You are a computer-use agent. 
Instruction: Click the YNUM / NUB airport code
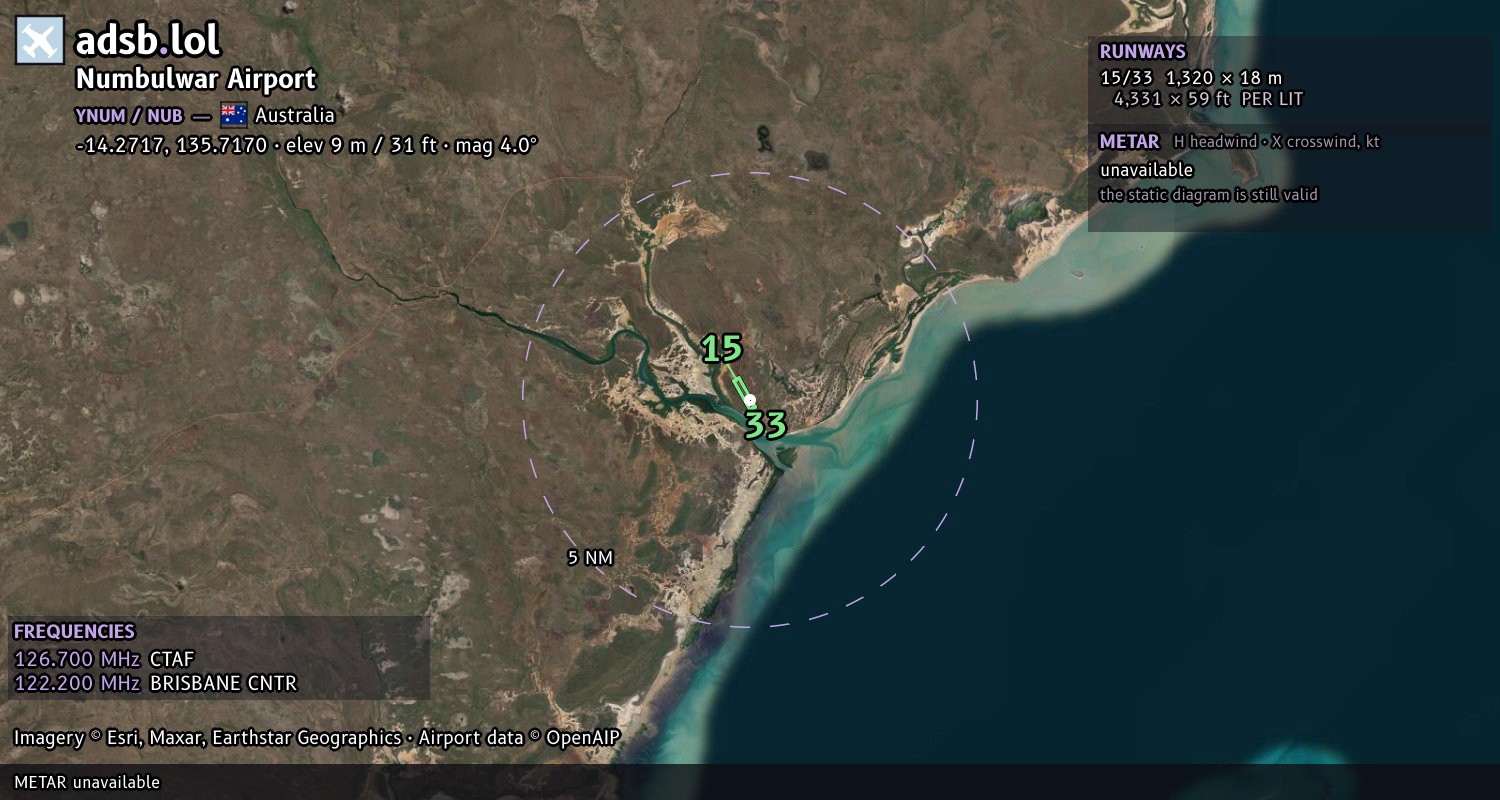[129, 115]
